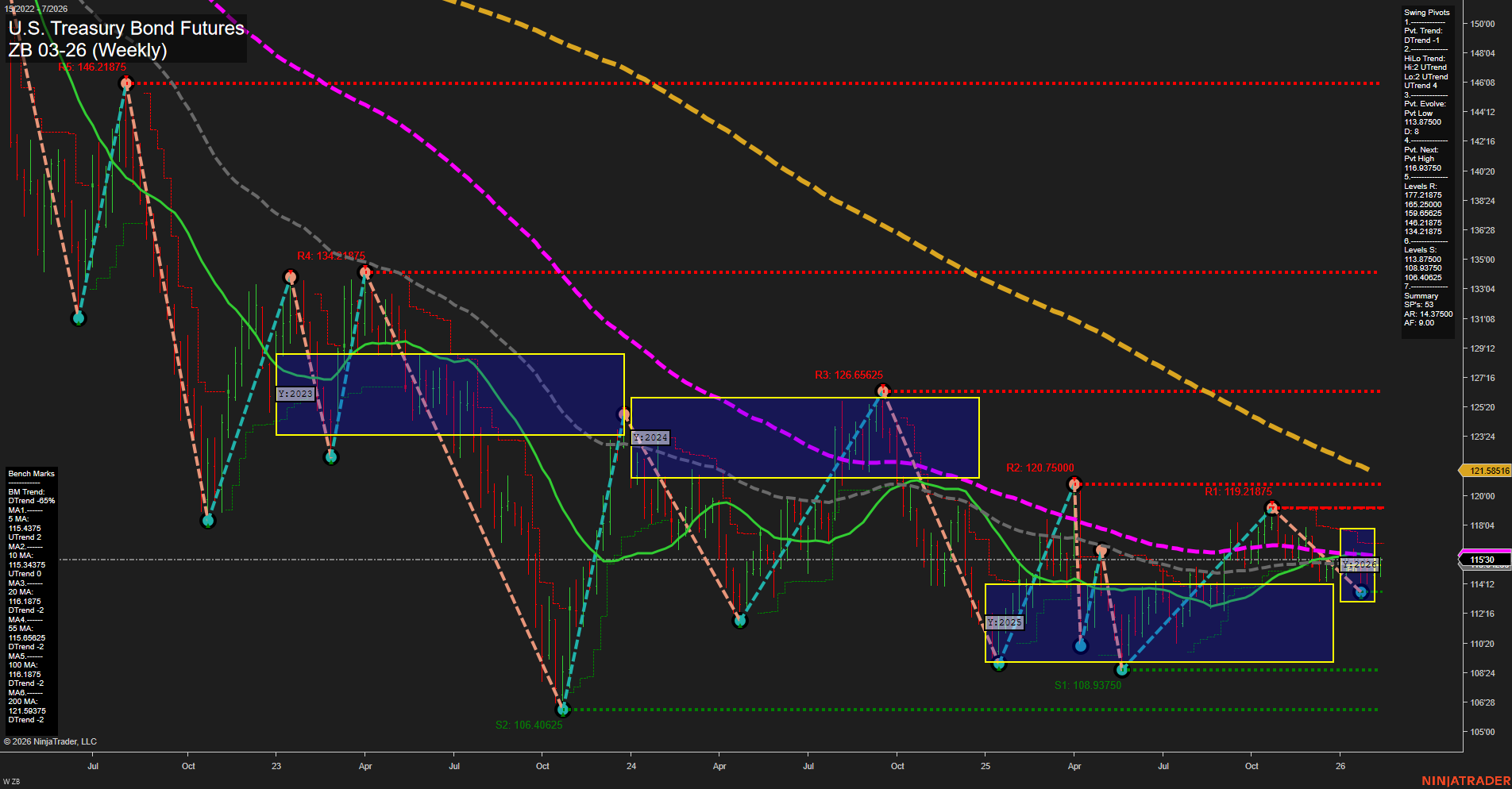Click the current price tag showing 115'30
Viewport: 1512px width, 789px height.
coord(1483,560)
